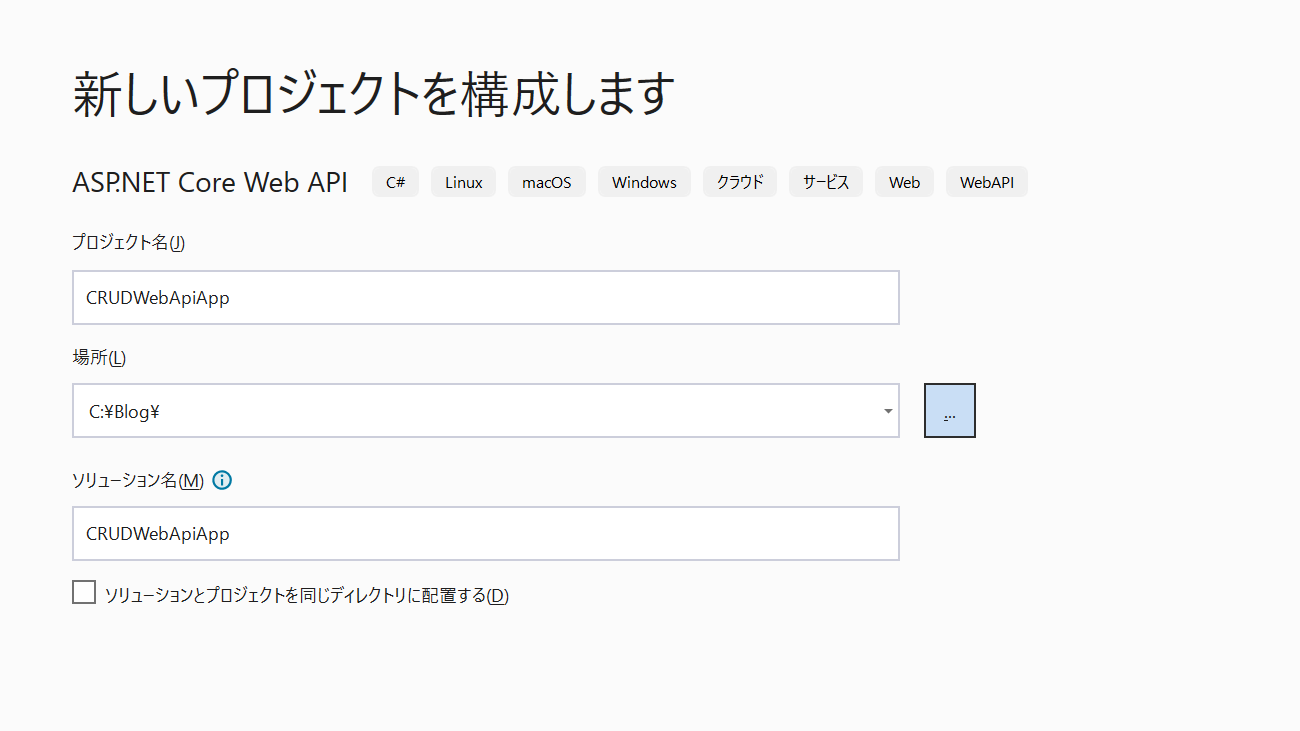Click the プロジェクト名(J) label
The image size is (1300, 731).
129,242
